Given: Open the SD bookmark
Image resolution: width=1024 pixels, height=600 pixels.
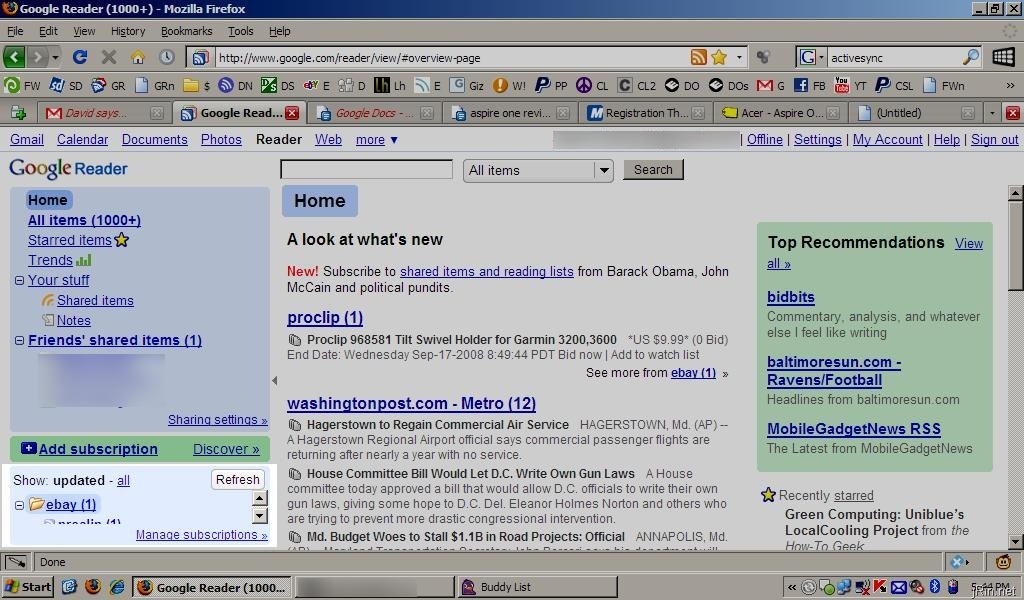Looking at the screenshot, I should 67,86.
